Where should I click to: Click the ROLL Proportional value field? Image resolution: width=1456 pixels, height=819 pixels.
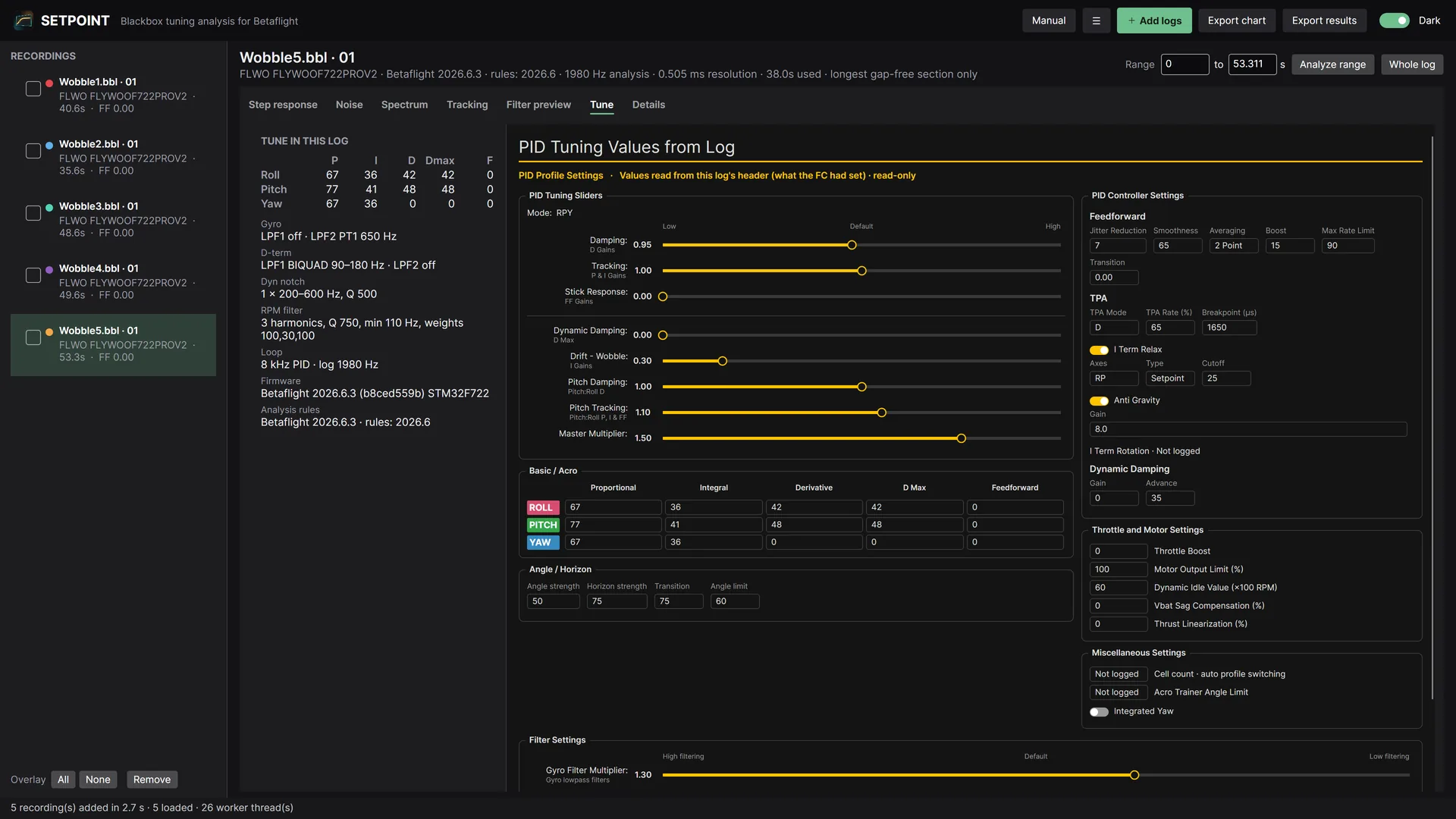(x=613, y=507)
